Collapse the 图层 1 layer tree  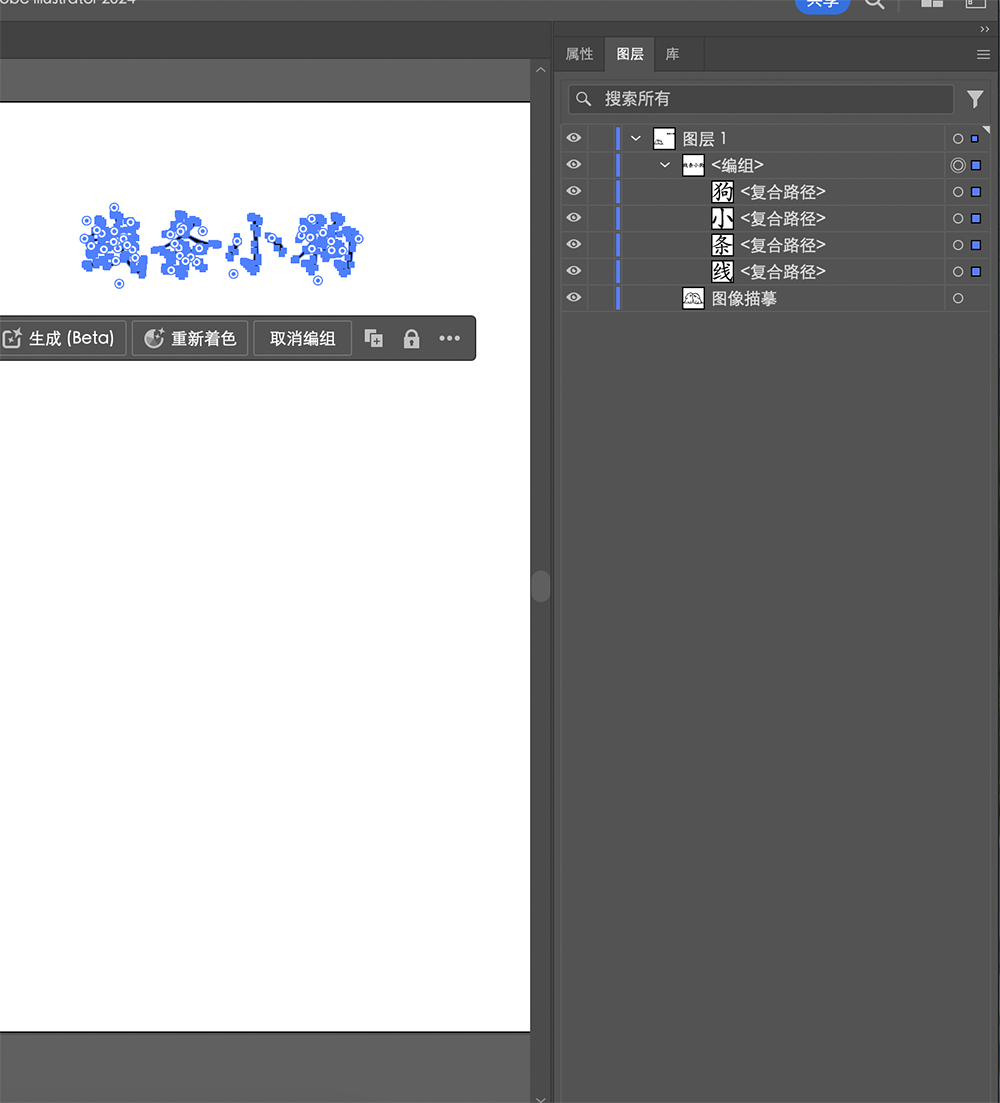[x=636, y=138]
